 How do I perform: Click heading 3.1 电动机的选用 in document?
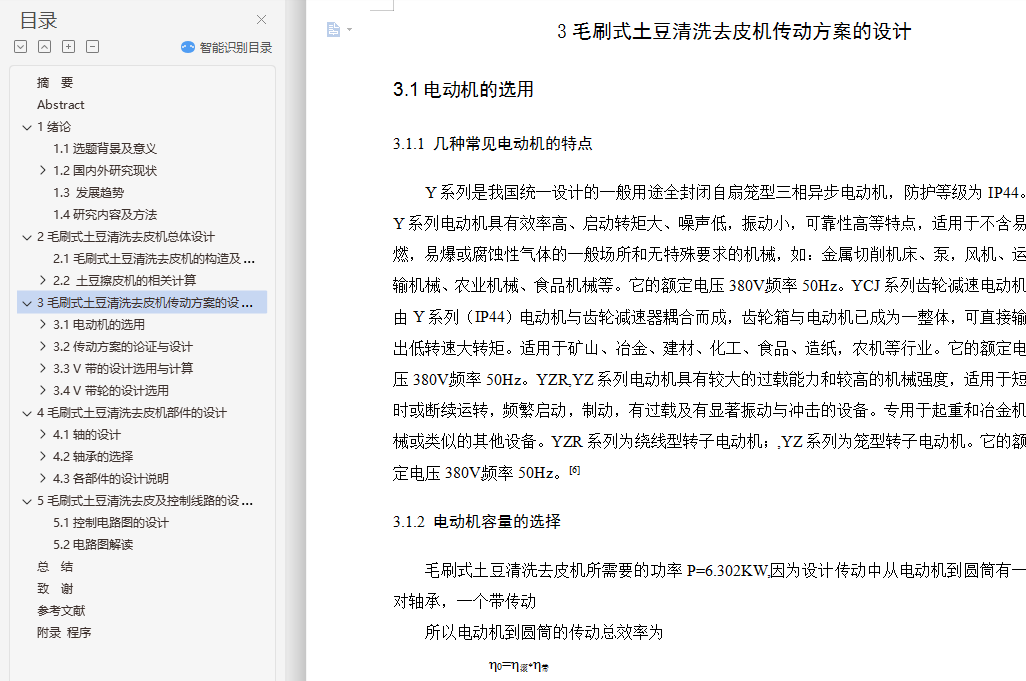click(463, 90)
